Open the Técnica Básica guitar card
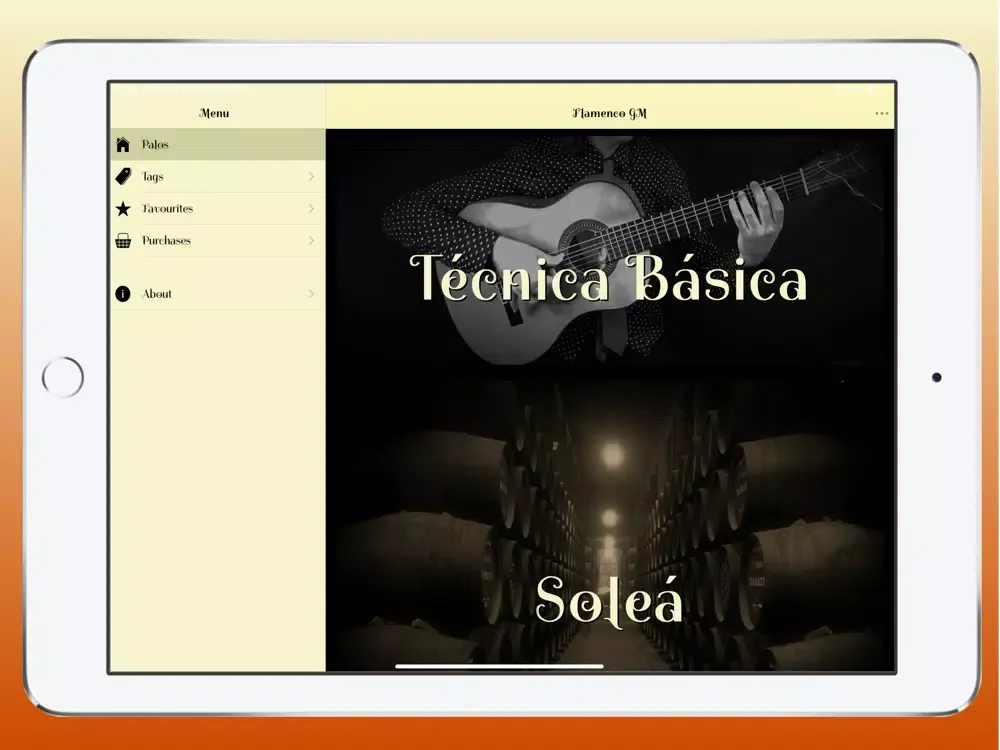 (x=610, y=249)
